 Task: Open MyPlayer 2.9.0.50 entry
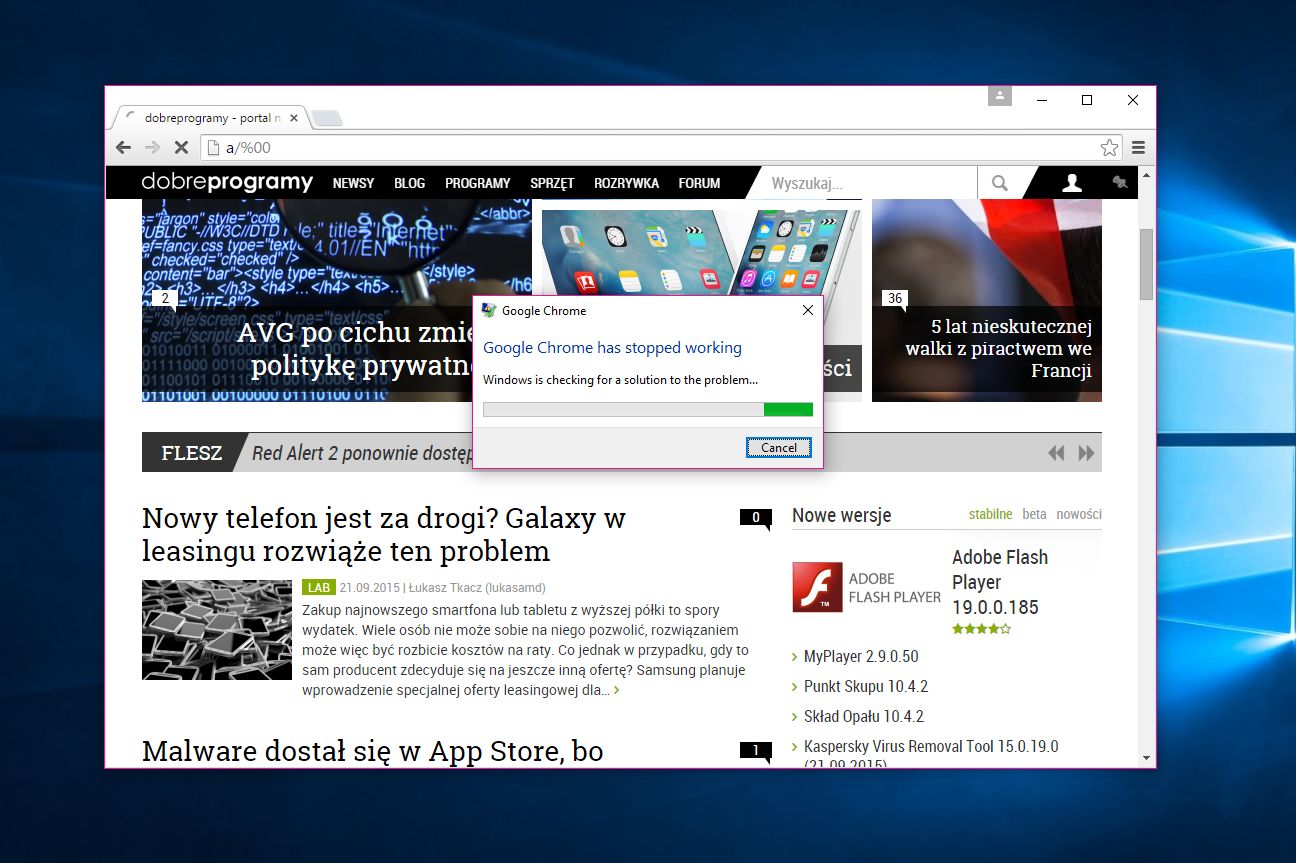[x=861, y=656]
